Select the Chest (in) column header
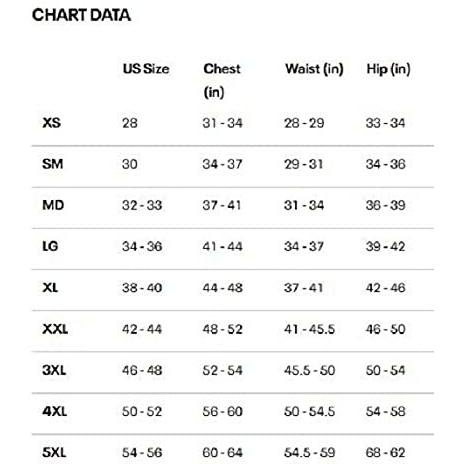The height and width of the screenshot is (464, 464). pos(222,81)
